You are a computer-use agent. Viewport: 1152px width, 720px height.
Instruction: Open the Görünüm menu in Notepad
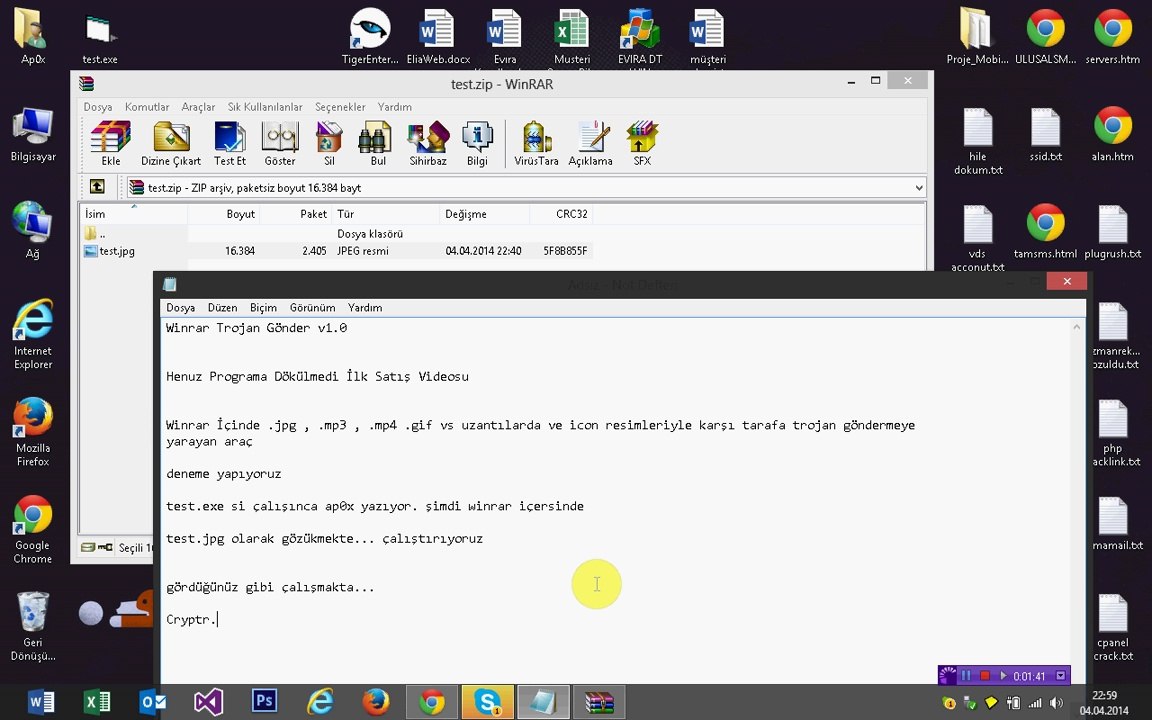pos(312,307)
